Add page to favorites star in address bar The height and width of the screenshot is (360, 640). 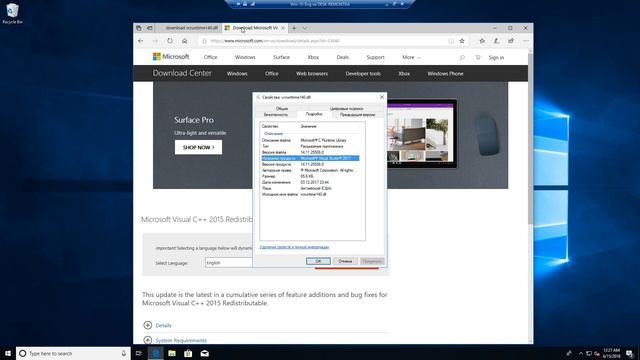click(x=462, y=41)
